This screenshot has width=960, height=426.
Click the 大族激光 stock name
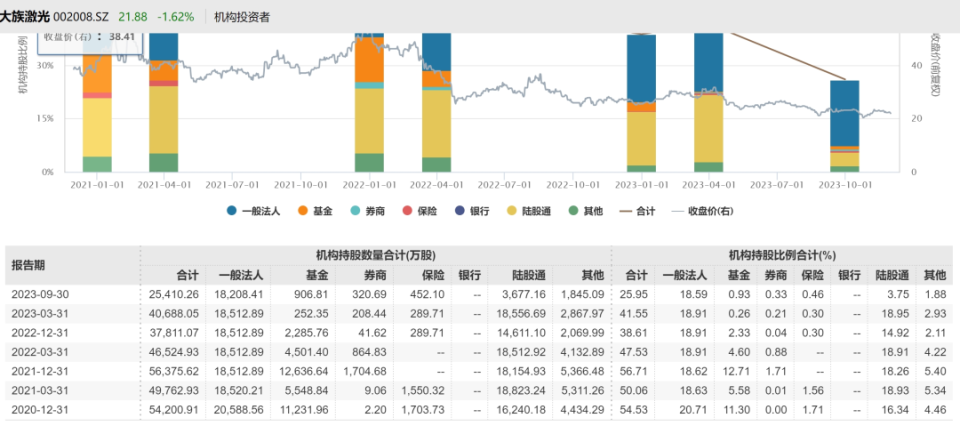coord(27,17)
